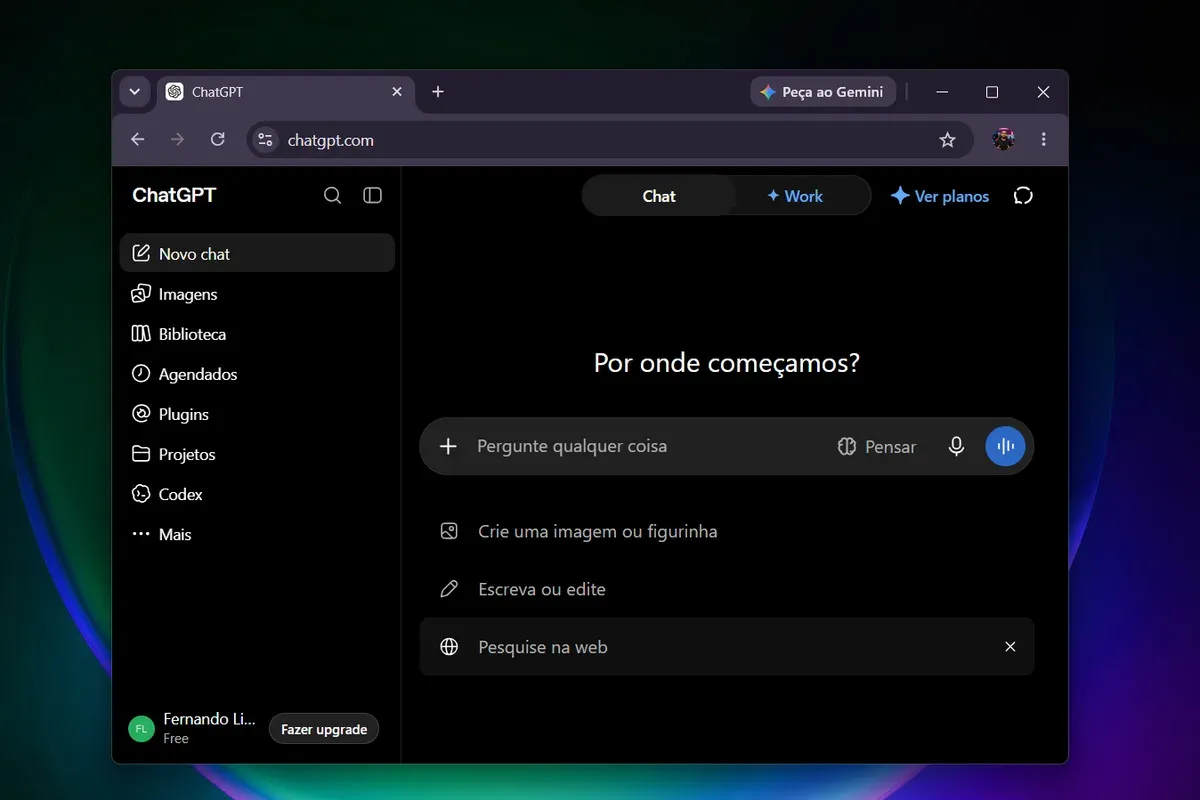Click the Fazer upgrade button
The image size is (1200, 800).
[x=324, y=729]
